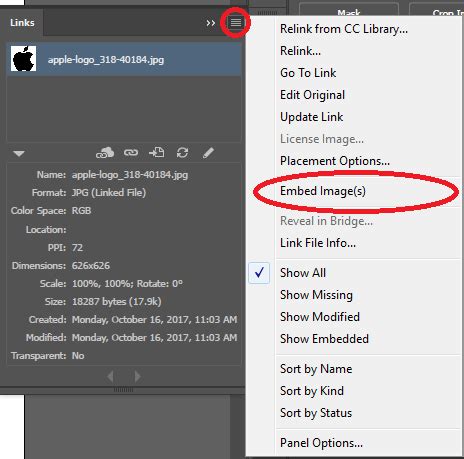The image size is (464, 459).
Task: Open Placement Options...
Action: (335, 161)
